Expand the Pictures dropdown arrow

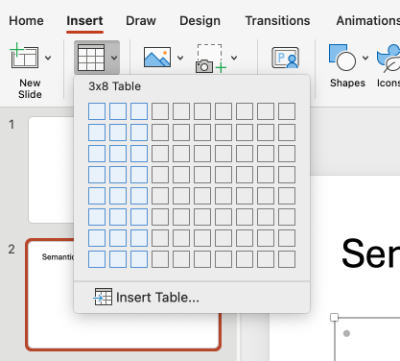coord(180,58)
